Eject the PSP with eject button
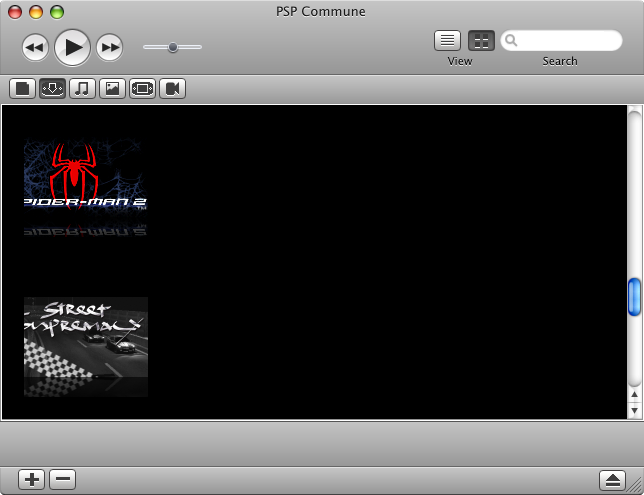 612,480
